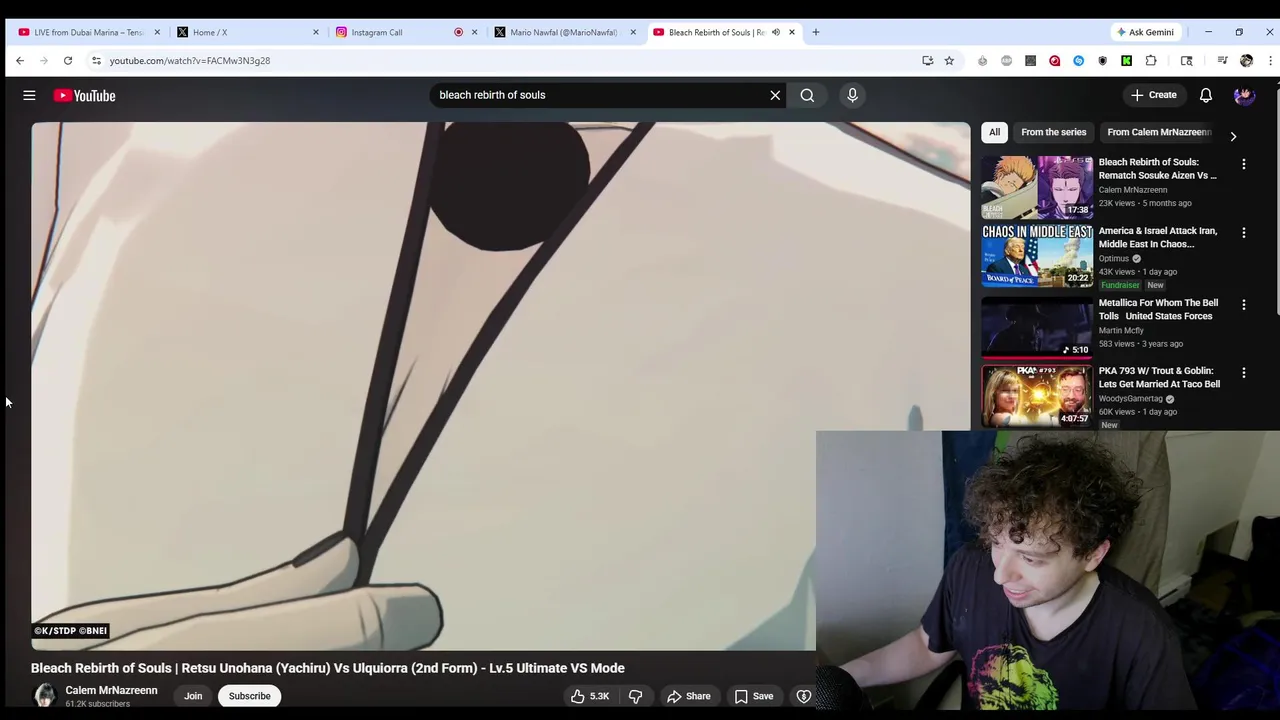1280x720 pixels.
Task: Open a new browser tab
Action: point(816,32)
